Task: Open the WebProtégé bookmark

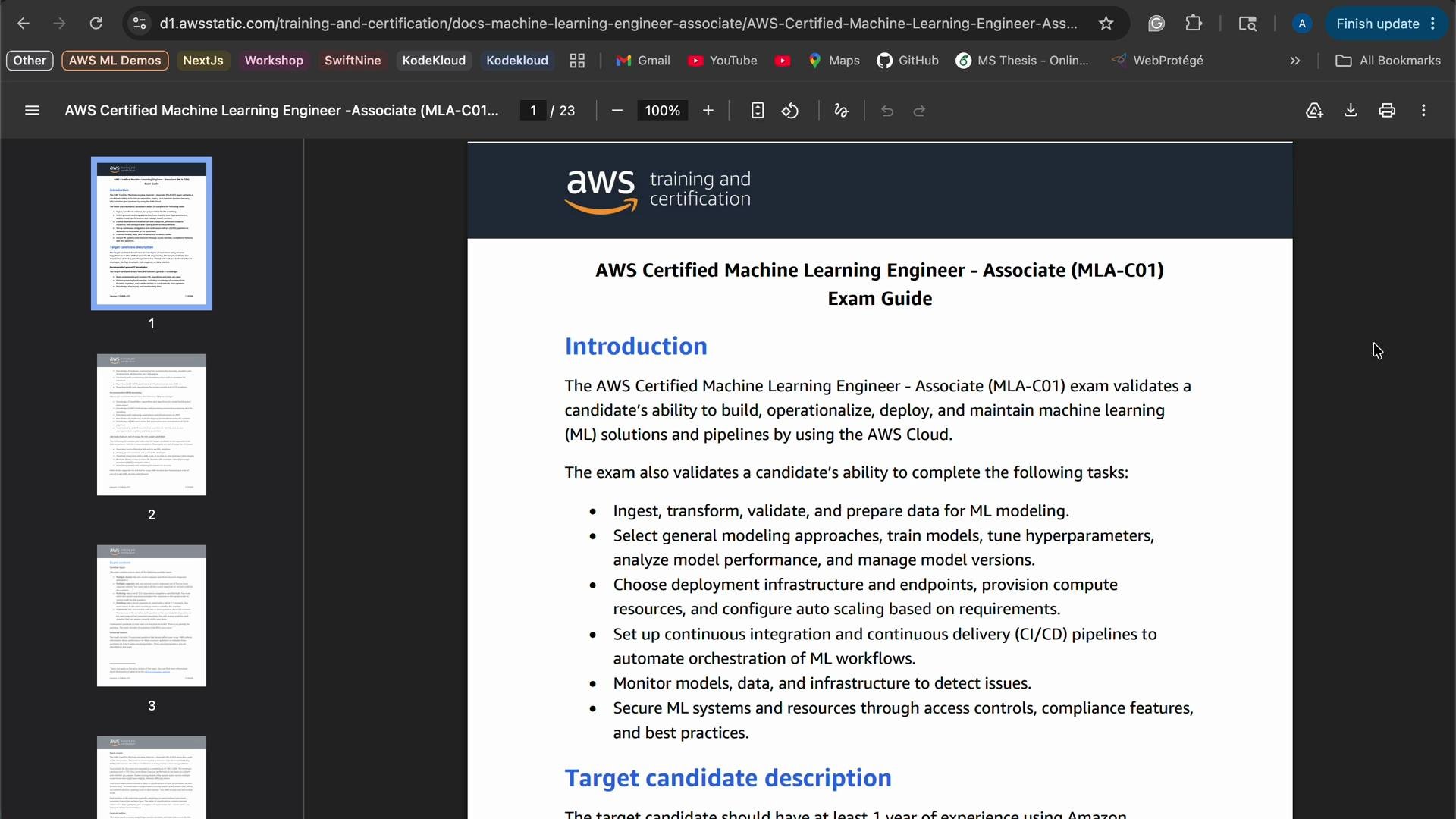Action: [1158, 61]
